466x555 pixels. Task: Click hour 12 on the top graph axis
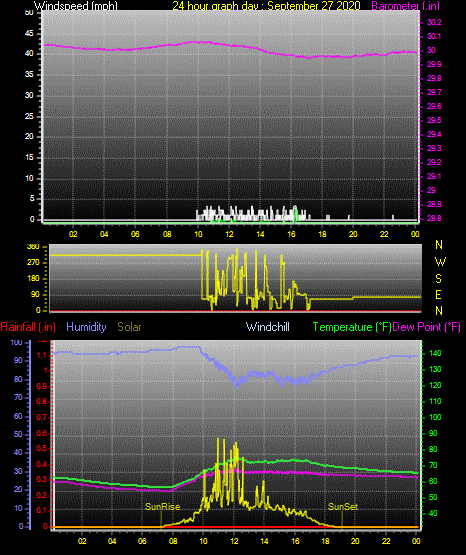(x=229, y=234)
